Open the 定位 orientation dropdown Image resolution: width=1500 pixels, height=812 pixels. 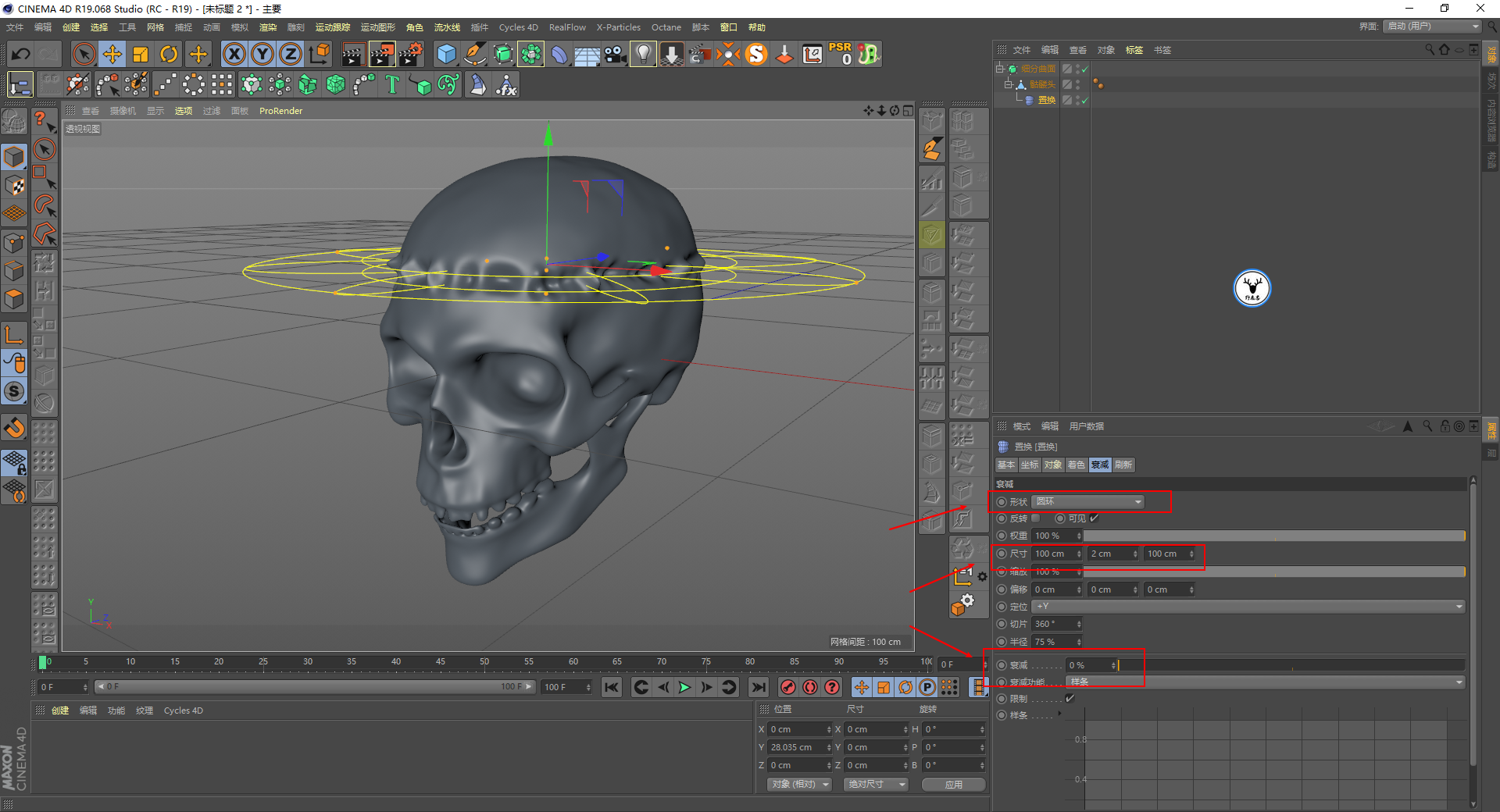coord(1248,607)
